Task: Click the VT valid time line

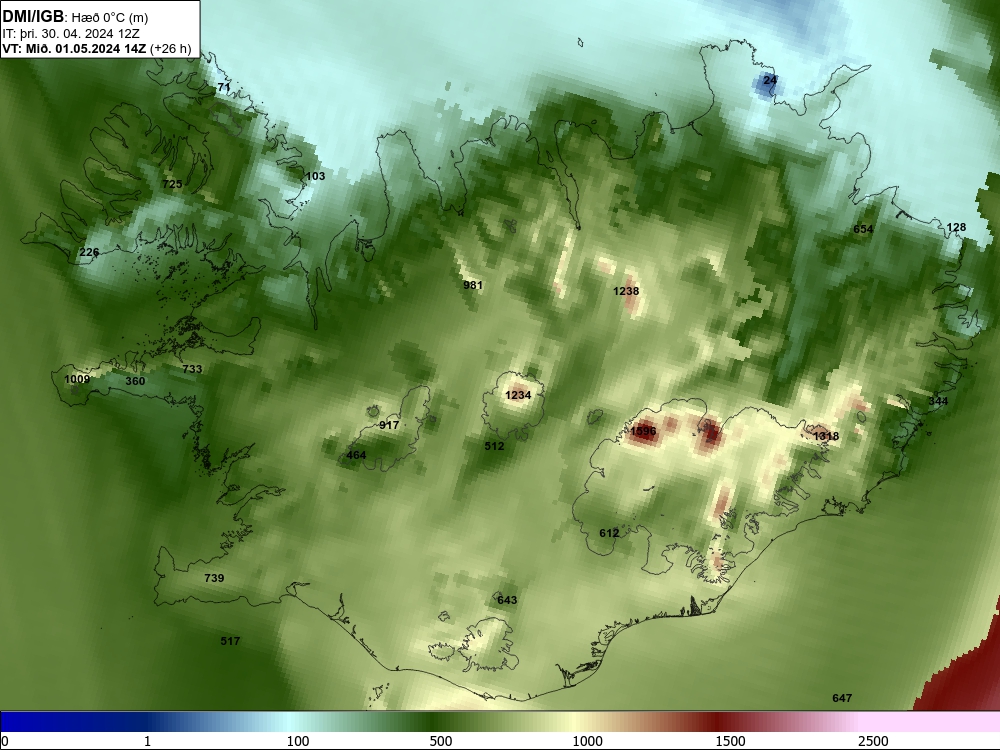Action: pyautogui.click(x=97, y=48)
